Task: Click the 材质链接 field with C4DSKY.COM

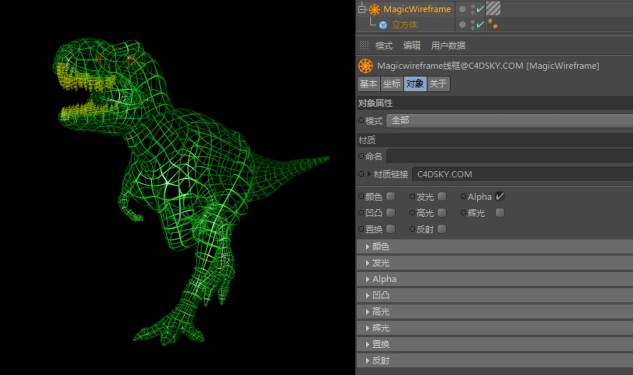Action: click(522, 174)
